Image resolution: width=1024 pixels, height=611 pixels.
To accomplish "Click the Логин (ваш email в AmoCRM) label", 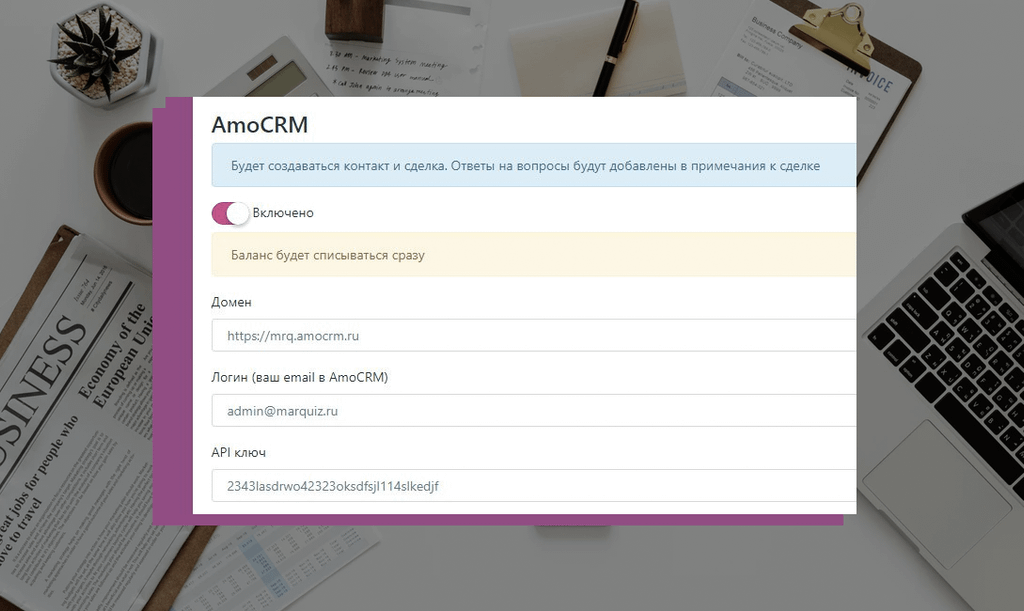I will (300, 377).
